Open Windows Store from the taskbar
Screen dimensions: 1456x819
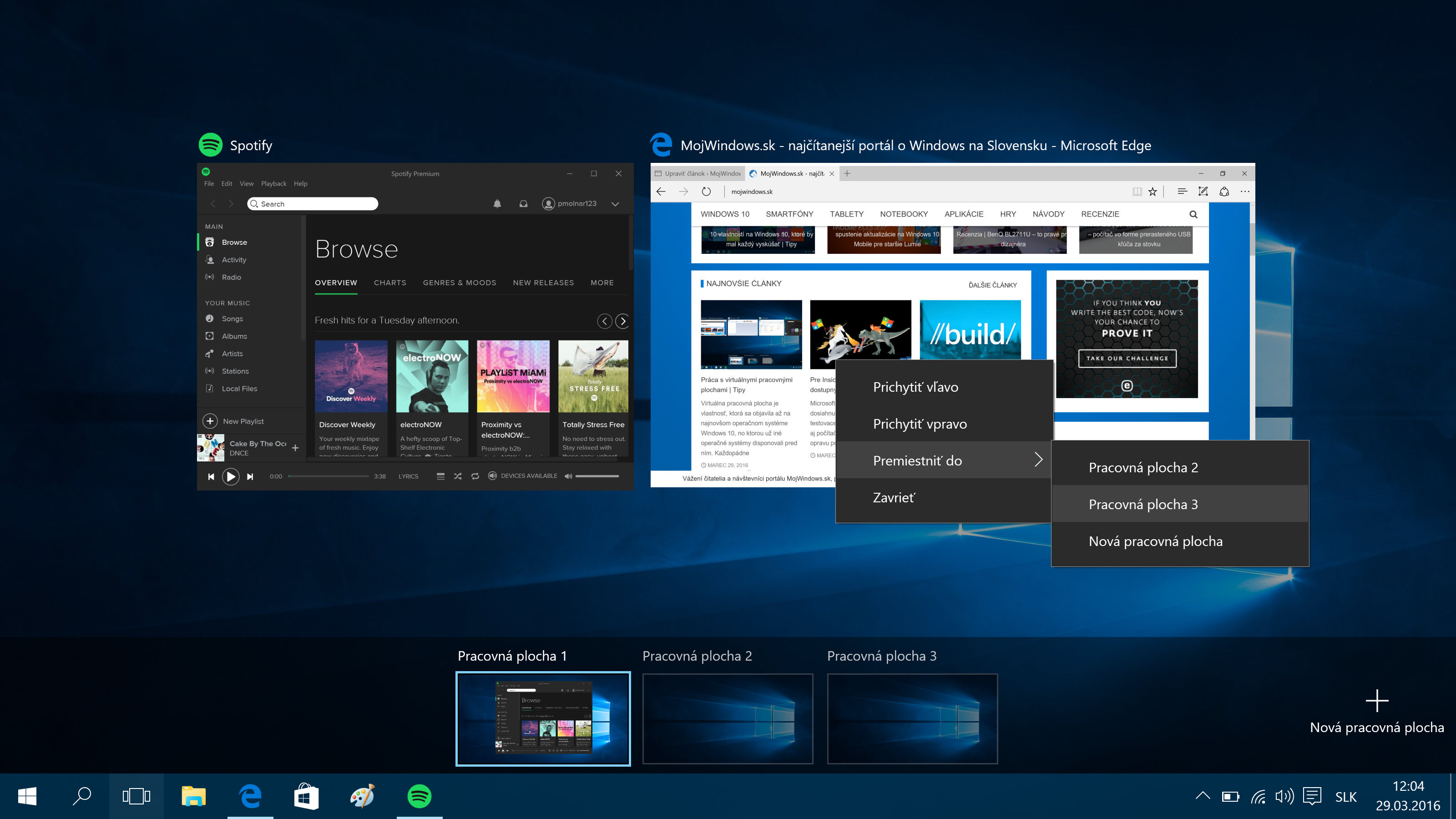[x=306, y=796]
